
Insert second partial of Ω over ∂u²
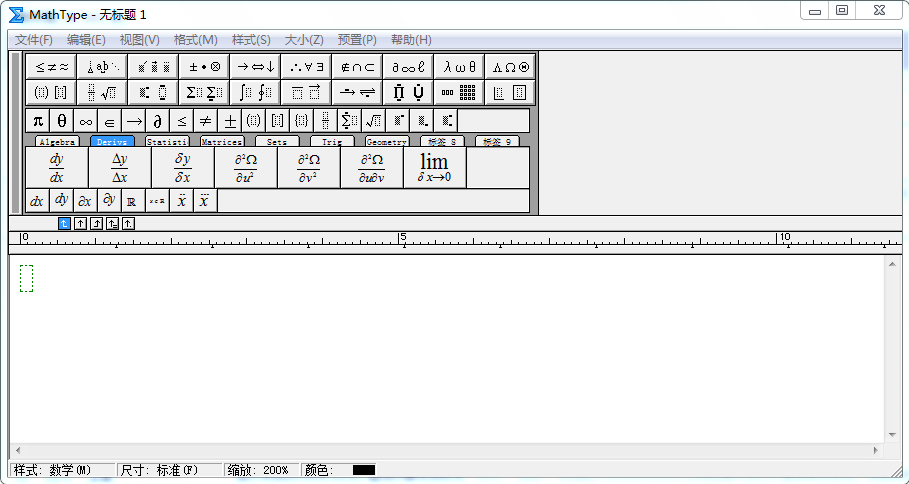click(x=246, y=168)
